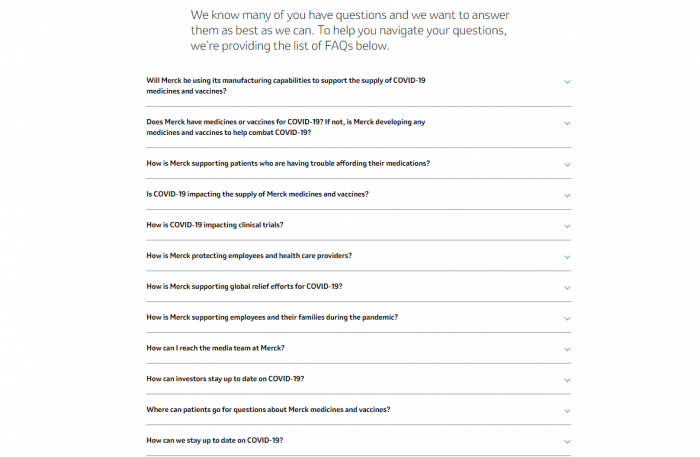Expand chevron for global relief efforts question
This screenshot has height=457, width=700.
coord(567,288)
